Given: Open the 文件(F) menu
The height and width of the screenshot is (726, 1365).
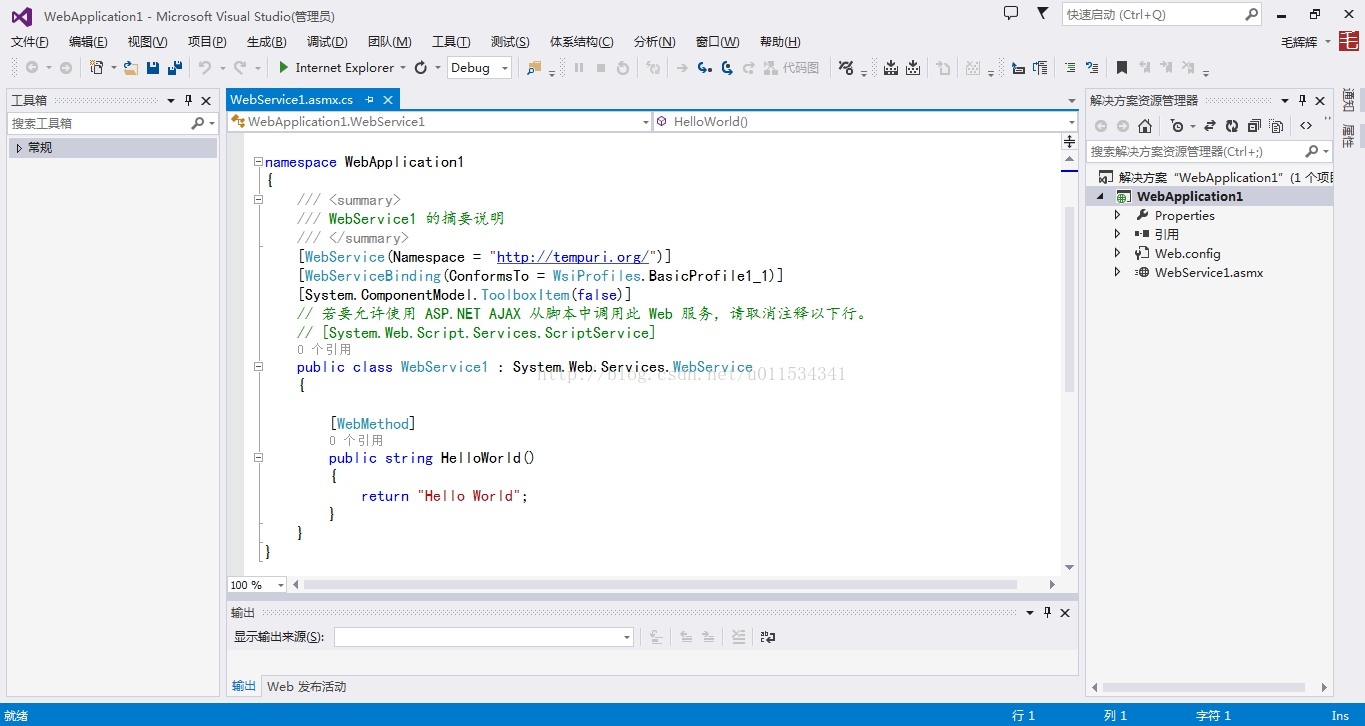Looking at the screenshot, I should [30, 42].
